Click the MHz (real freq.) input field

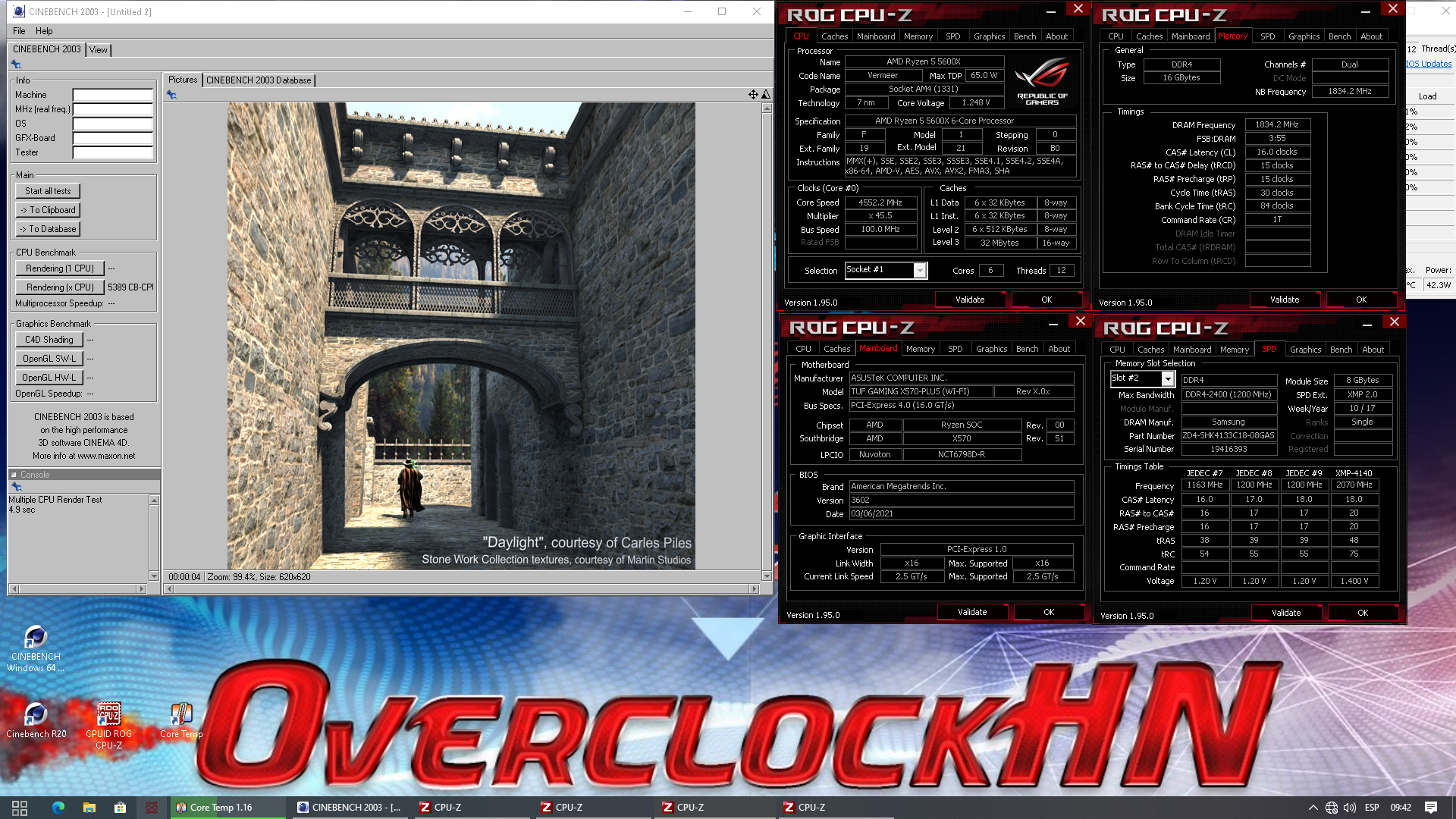[x=113, y=109]
